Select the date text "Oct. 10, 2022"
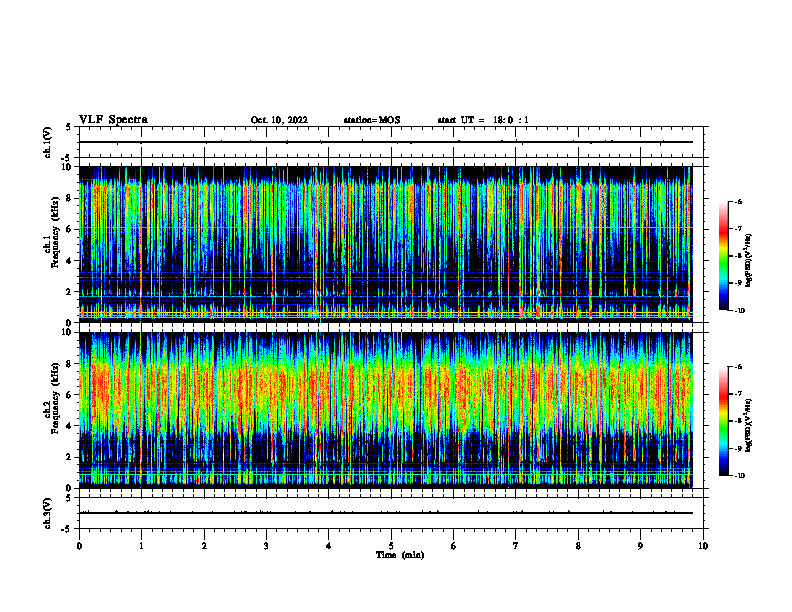This screenshot has height=612, width=792. click(x=279, y=120)
